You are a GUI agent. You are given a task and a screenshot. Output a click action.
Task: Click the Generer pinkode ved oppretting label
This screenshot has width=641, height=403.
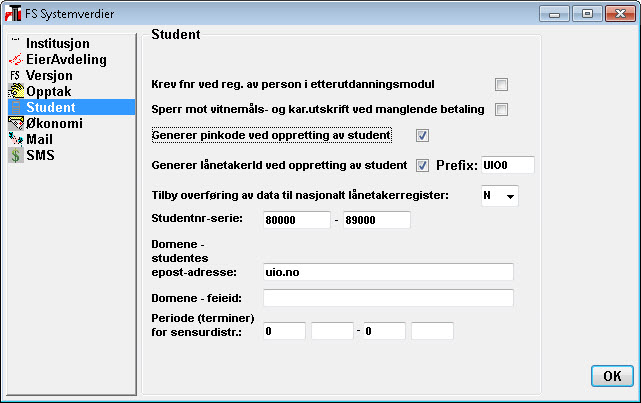[x=271, y=135]
